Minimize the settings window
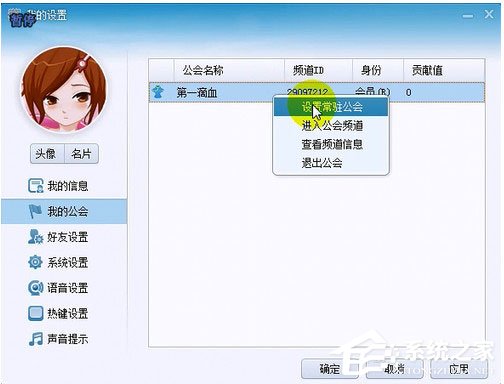The image size is (504, 384). tap(467, 16)
